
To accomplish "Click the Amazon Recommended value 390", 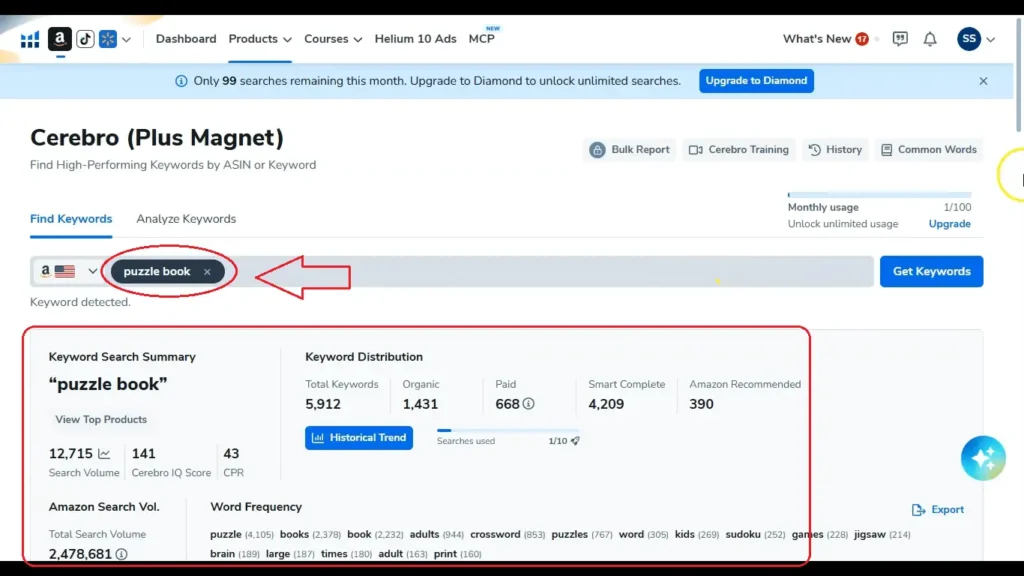I will [x=701, y=404].
